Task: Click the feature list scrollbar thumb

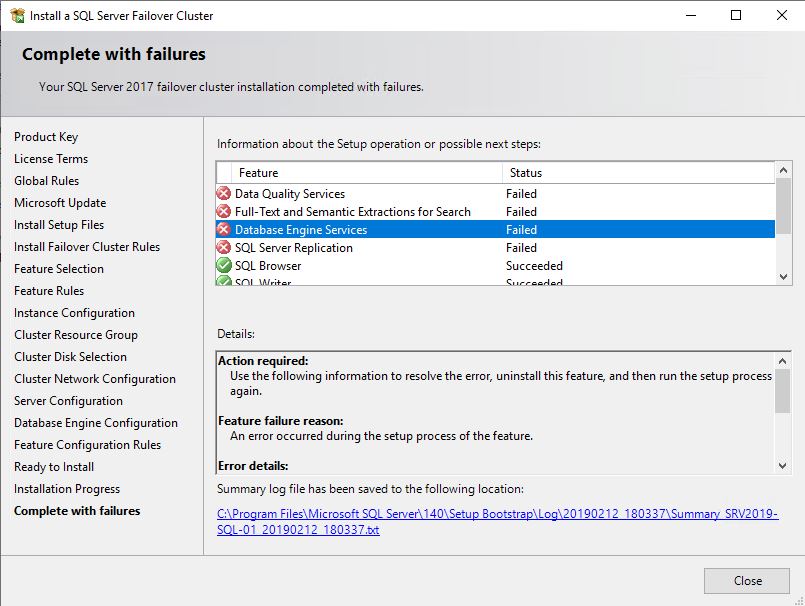Action: 783,206
